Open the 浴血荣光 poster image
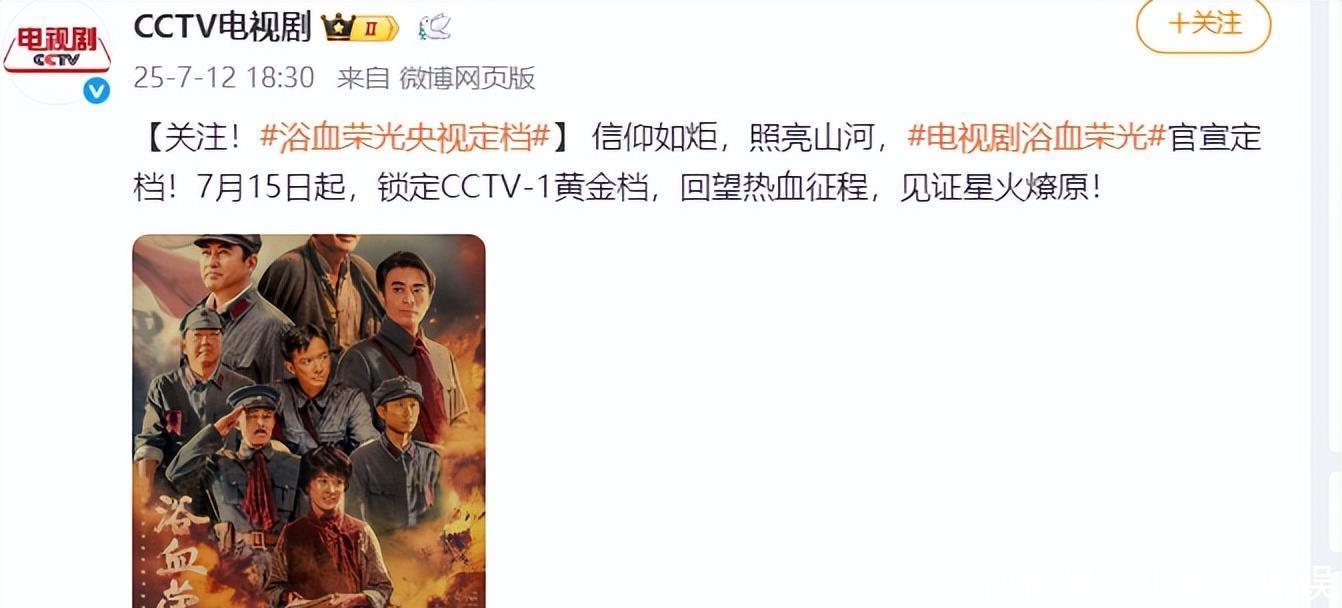 tap(309, 421)
